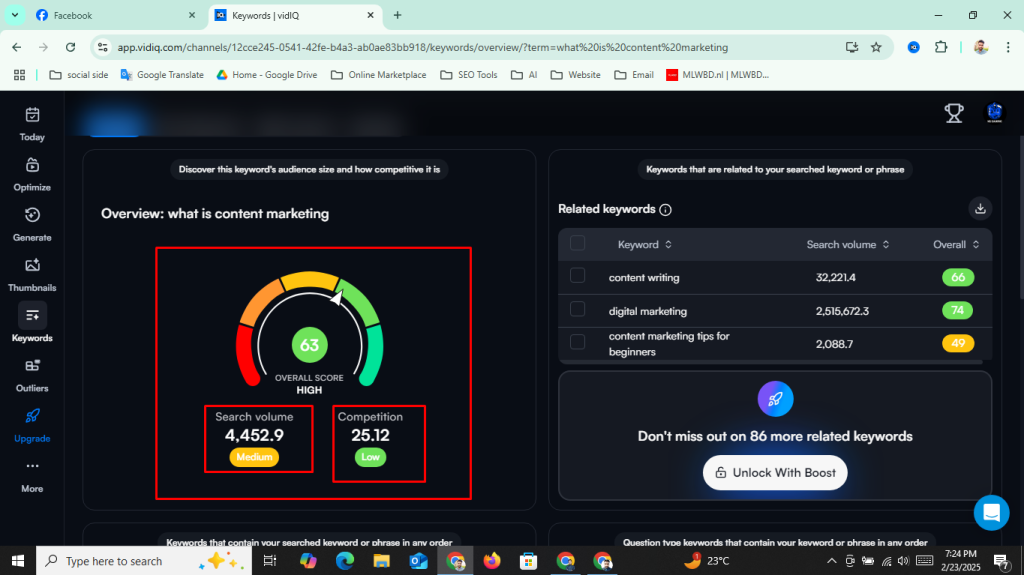Open the chat support bubble

point(991,513)
